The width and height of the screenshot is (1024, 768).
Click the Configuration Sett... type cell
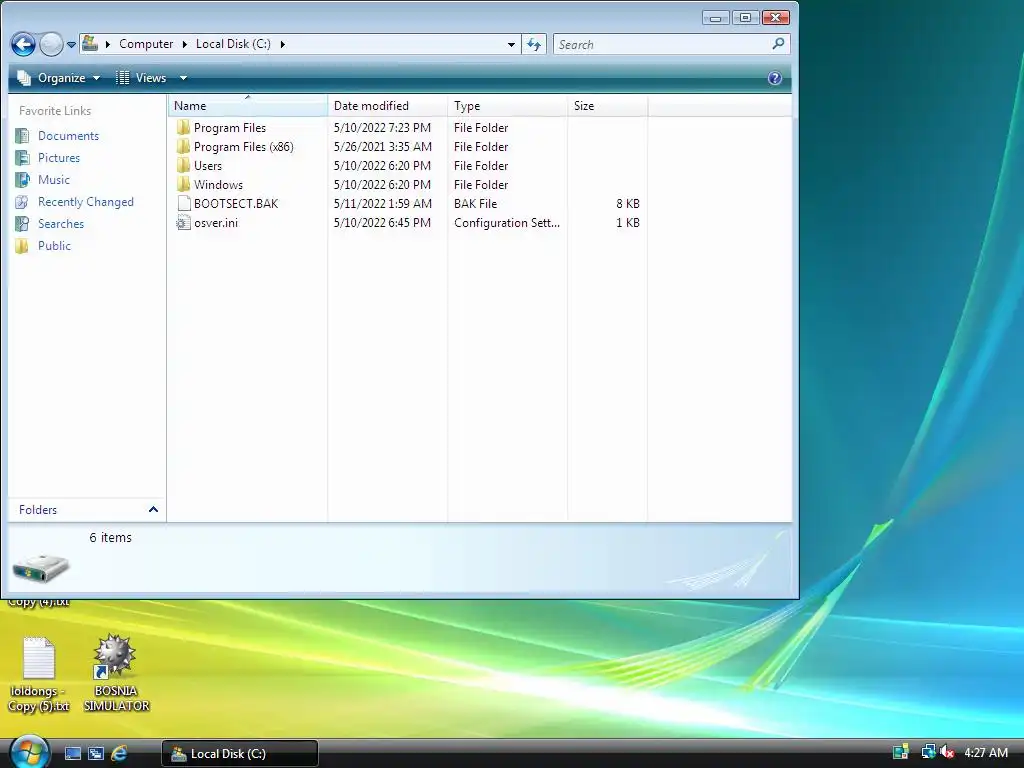pos(507,223)
